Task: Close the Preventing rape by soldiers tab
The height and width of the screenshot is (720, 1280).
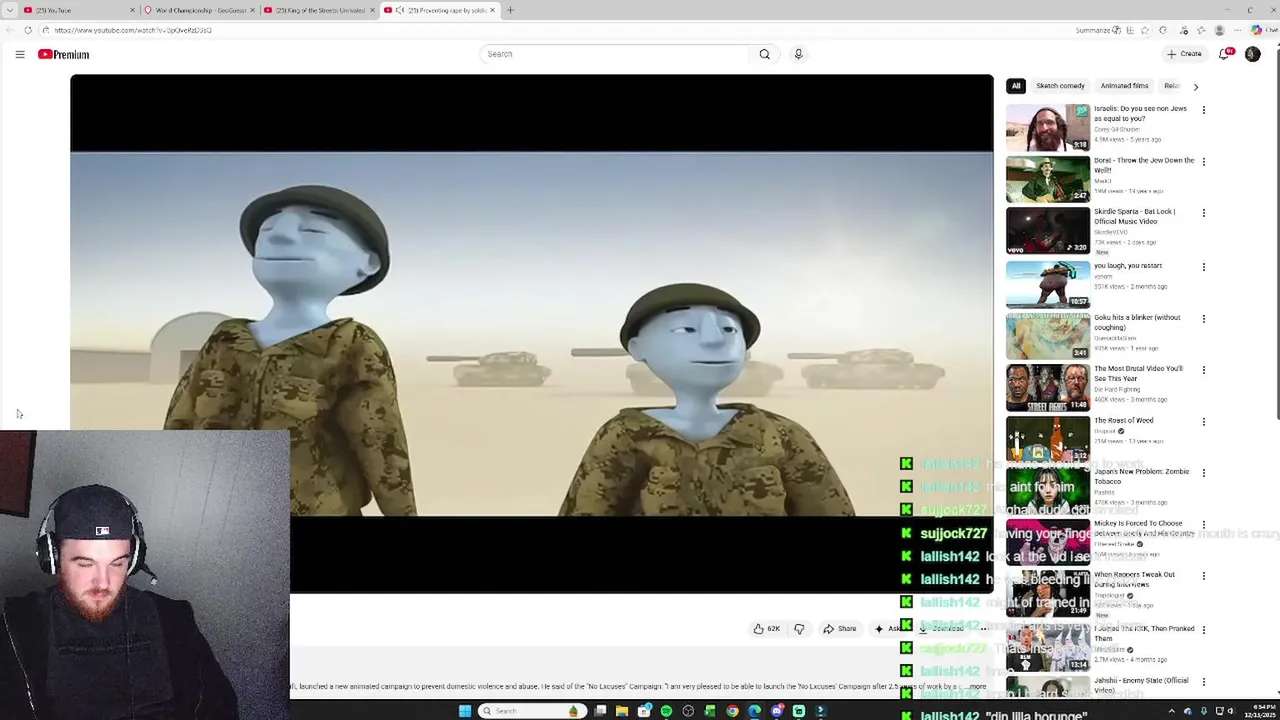Action: point(492,10)
